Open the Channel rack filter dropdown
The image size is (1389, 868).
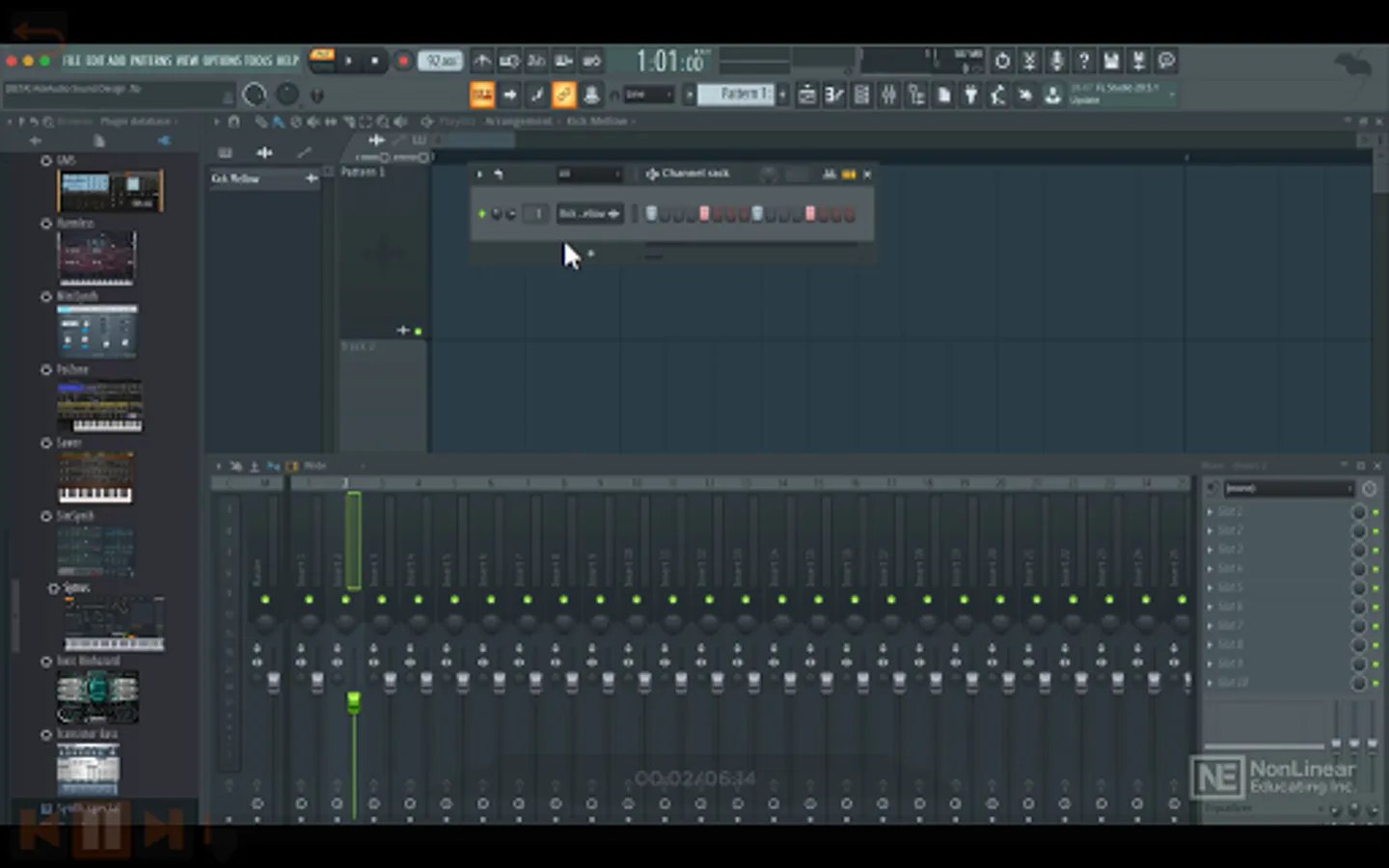tap(589, 175)
